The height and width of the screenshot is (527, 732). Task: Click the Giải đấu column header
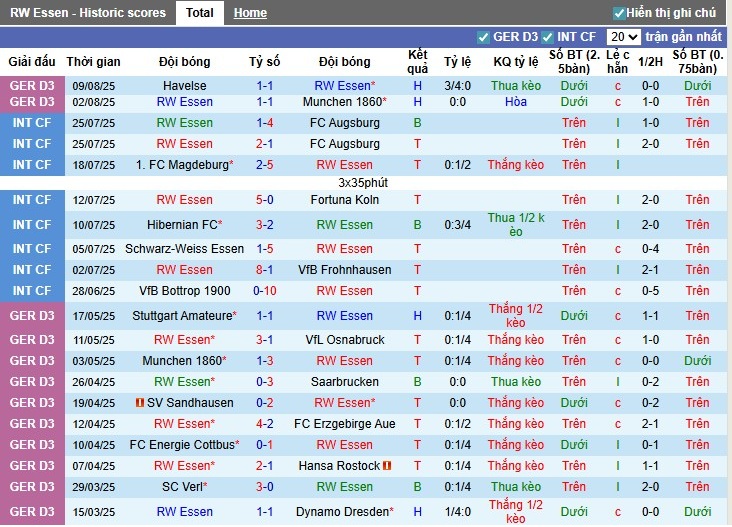[32, 62]
